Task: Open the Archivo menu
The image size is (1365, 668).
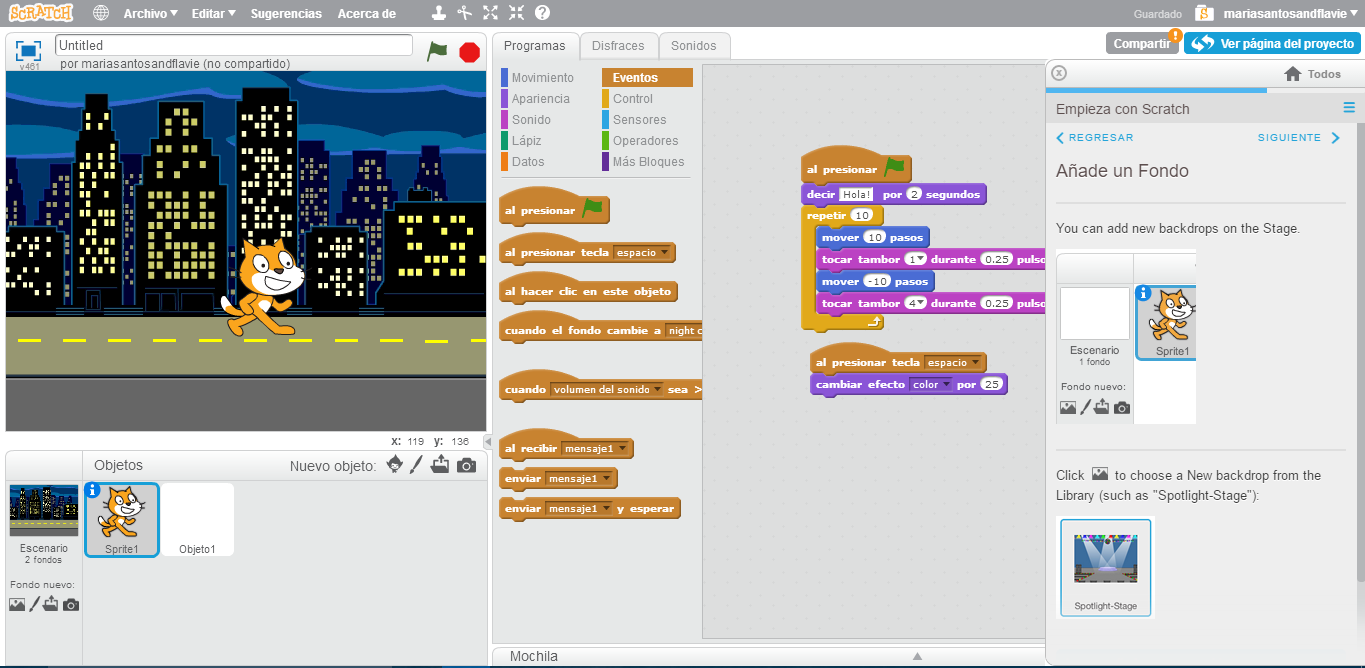Action: (150, 14)
